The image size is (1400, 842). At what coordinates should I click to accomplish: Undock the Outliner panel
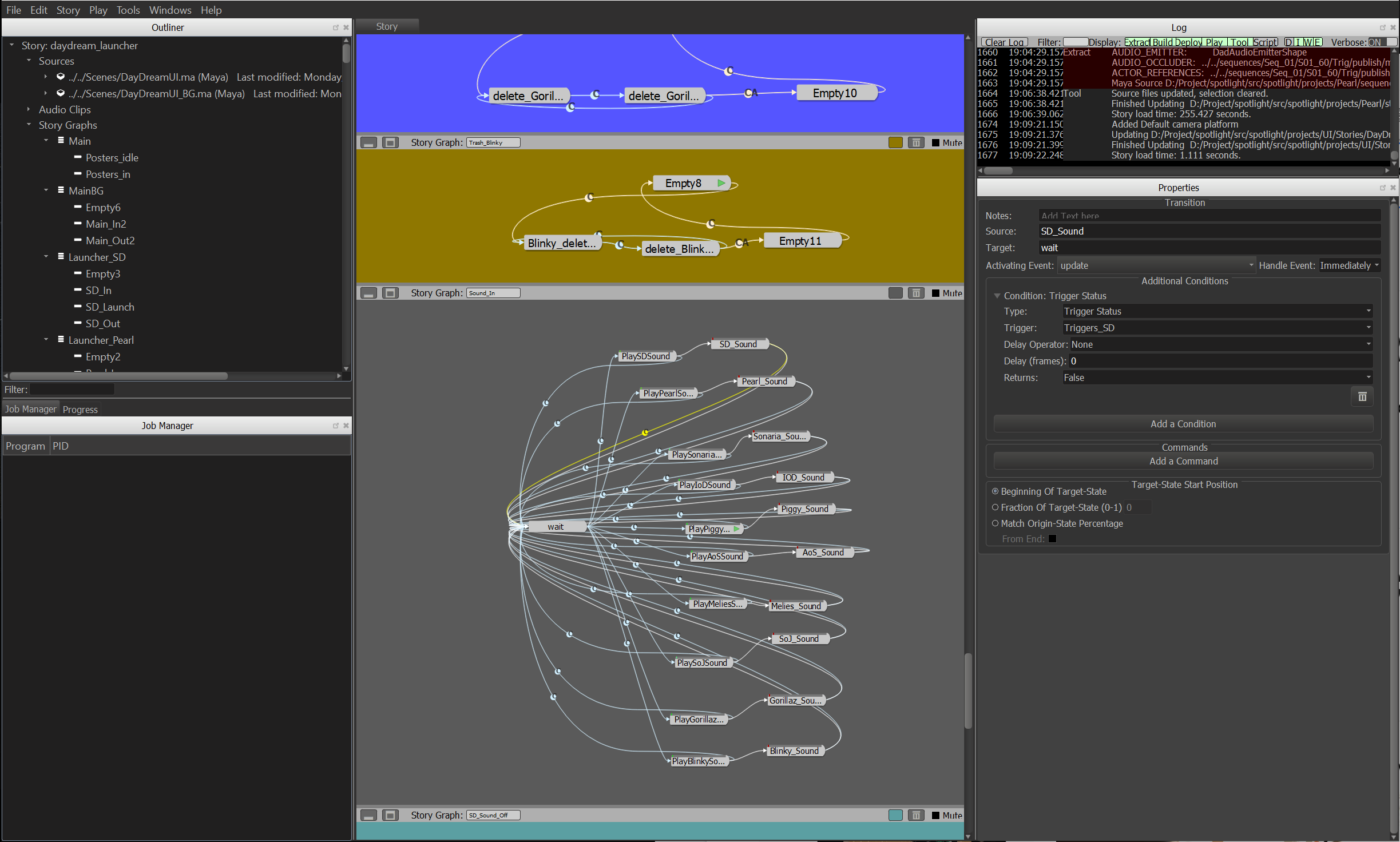pyautogui.click(x=336, y=27)
